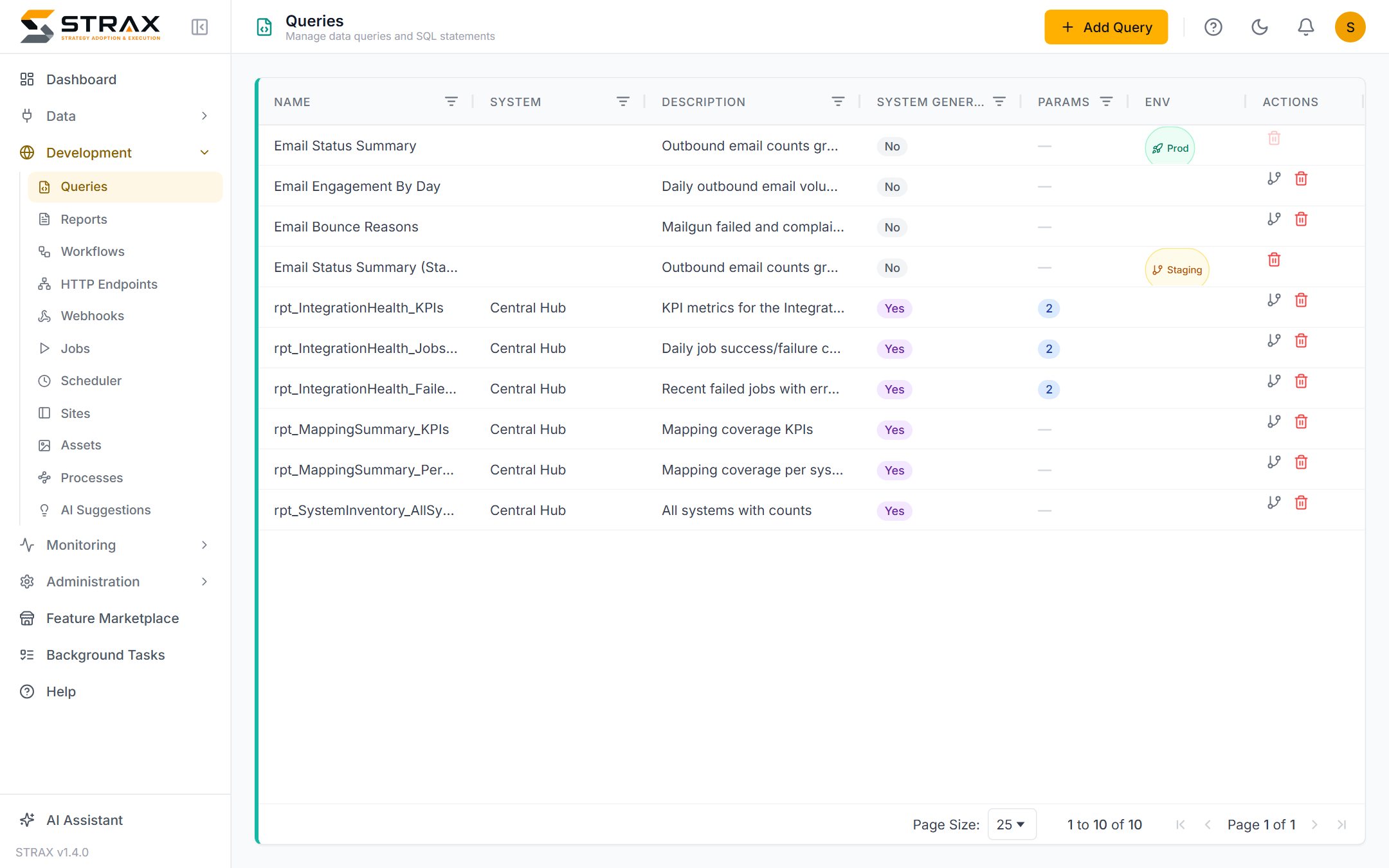Delete the Email Status Summary (Sta... query
Screen dimensions: 1389x868
(x=1274, y=260)
